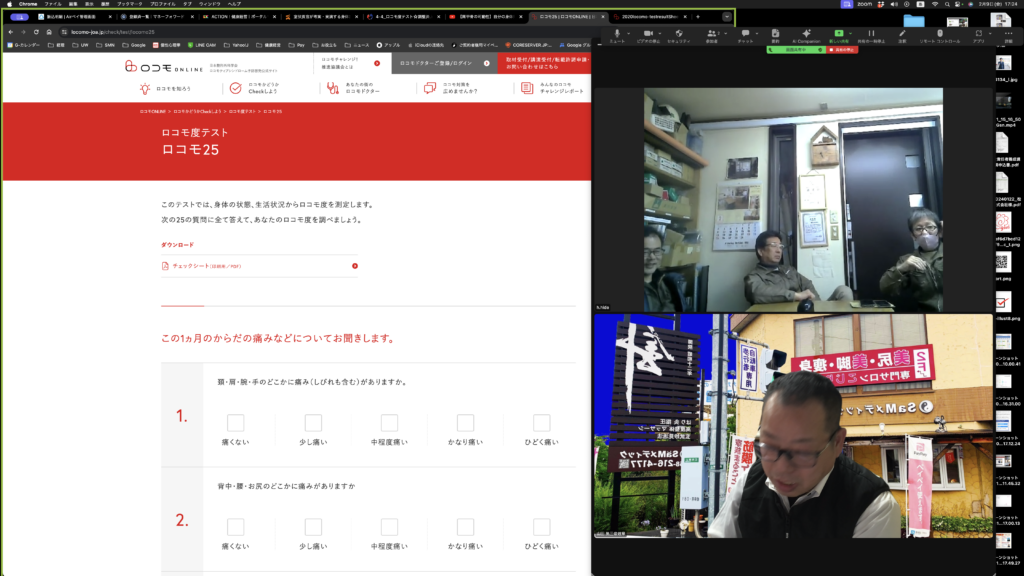Click the checkmark Checkしよう icon
Viewport: 1024px width, 576px height.
(235, 88)
